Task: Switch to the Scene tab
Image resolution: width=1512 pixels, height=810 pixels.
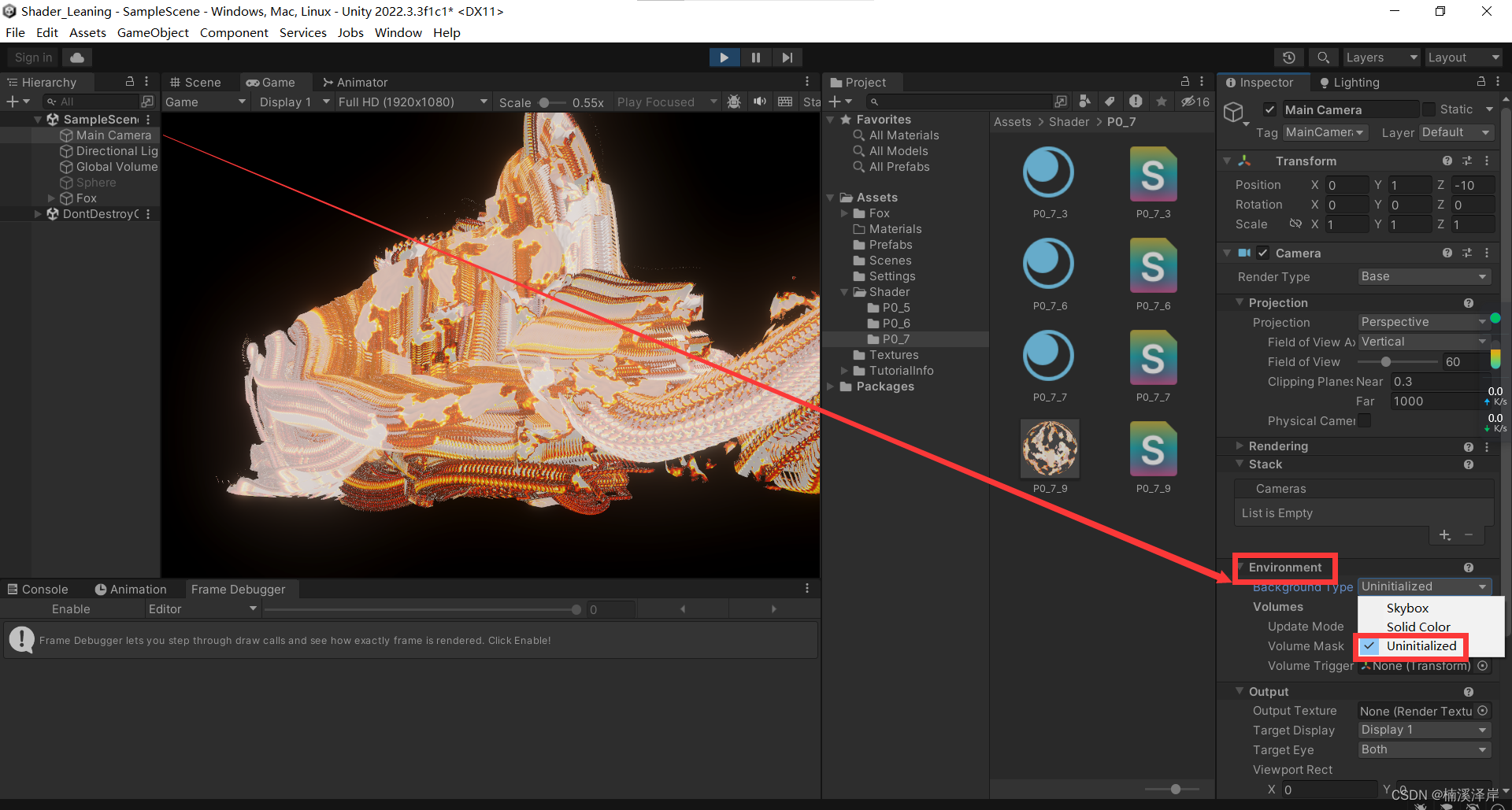Action: point(196,82)
